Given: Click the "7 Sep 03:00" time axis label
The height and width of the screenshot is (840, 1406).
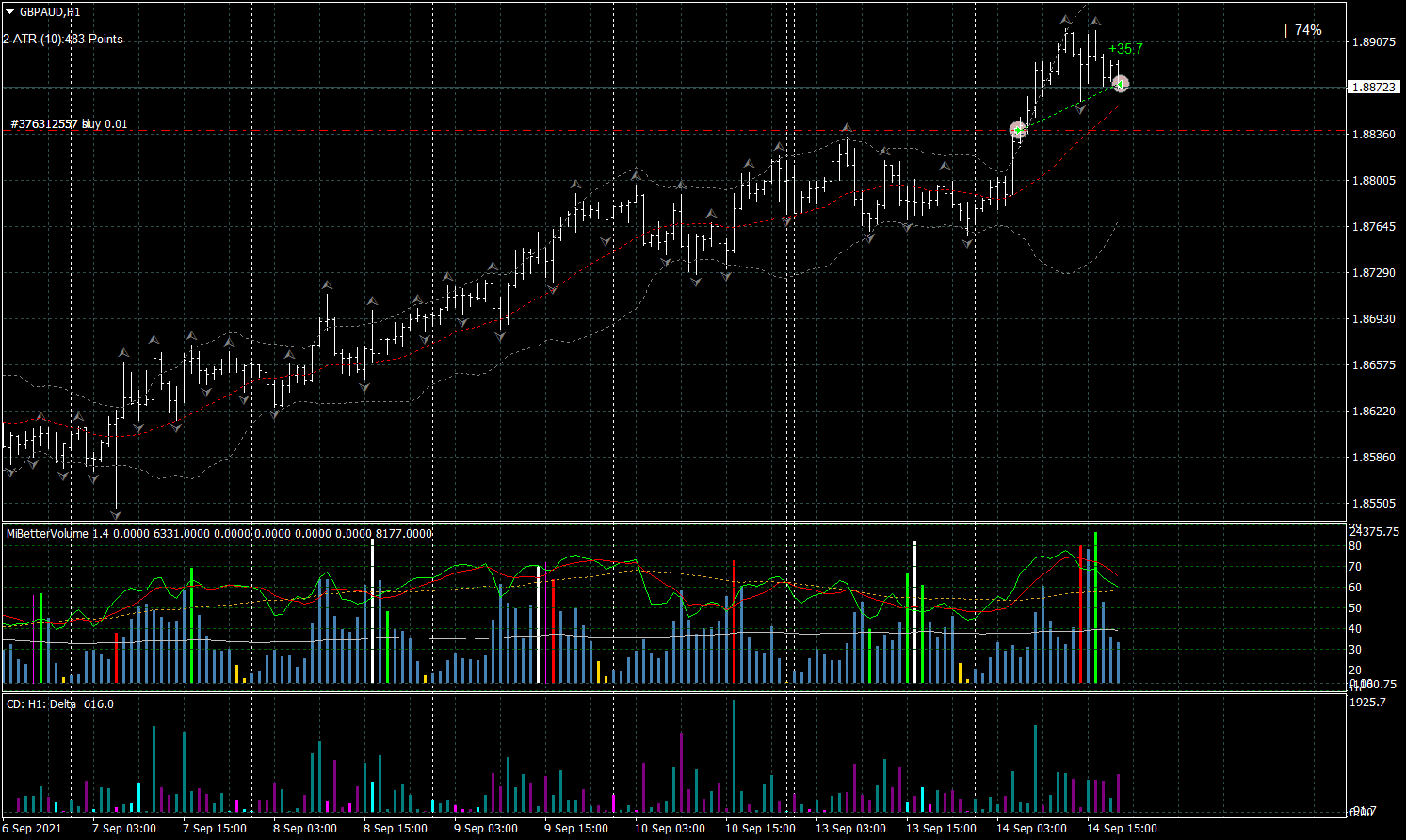Looking at the screenshot, I should pyautogui.click(x=124, y=829).
